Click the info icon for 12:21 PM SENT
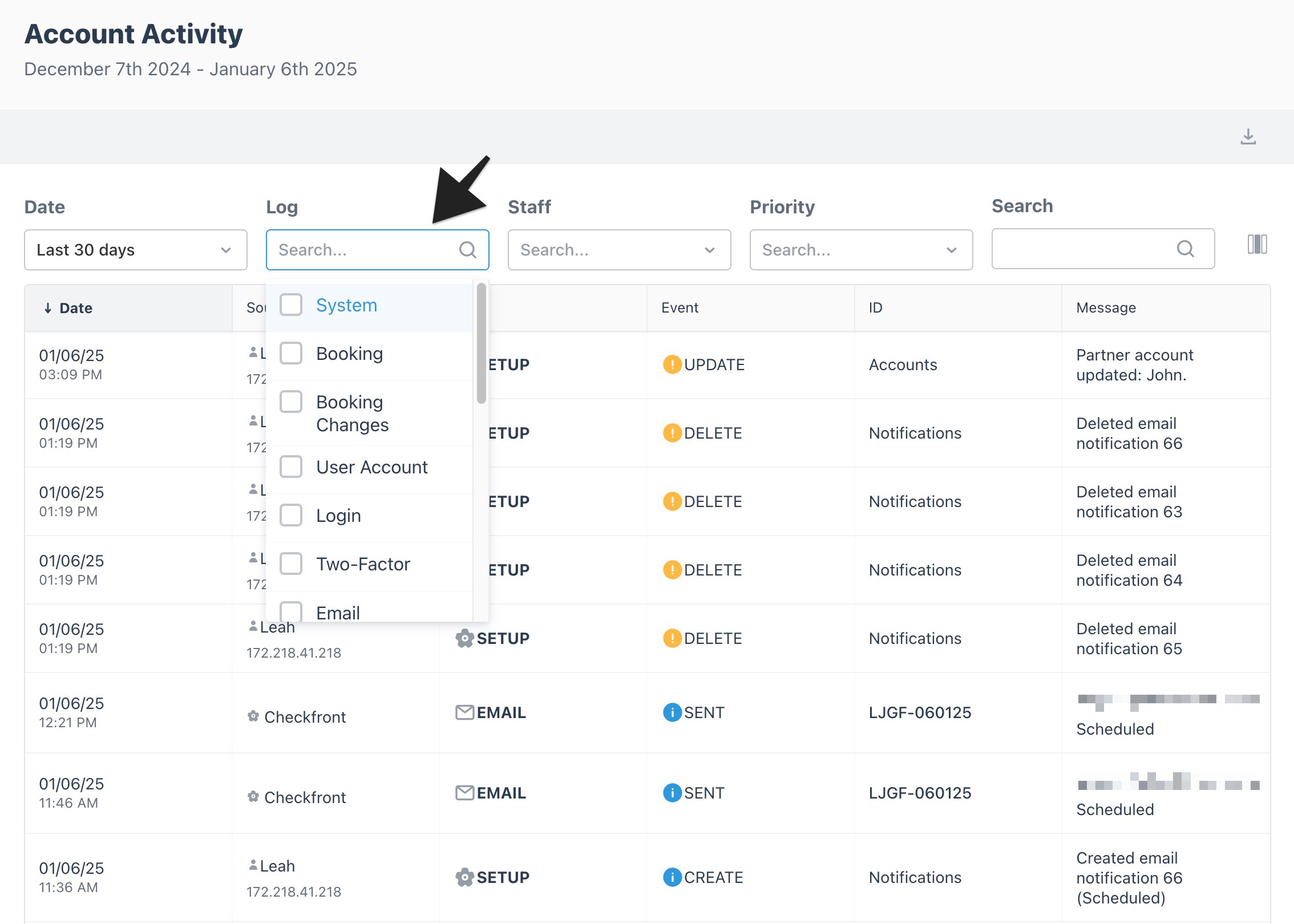The width and height of the screenshot is (1294, 924). 672,712
